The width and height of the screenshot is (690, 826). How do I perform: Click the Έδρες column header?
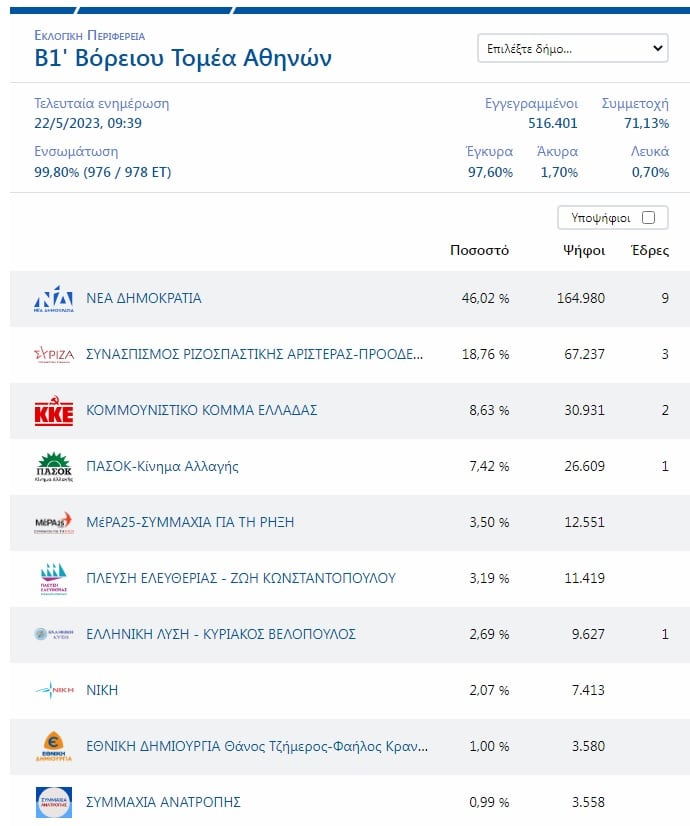tap(650, 250)
